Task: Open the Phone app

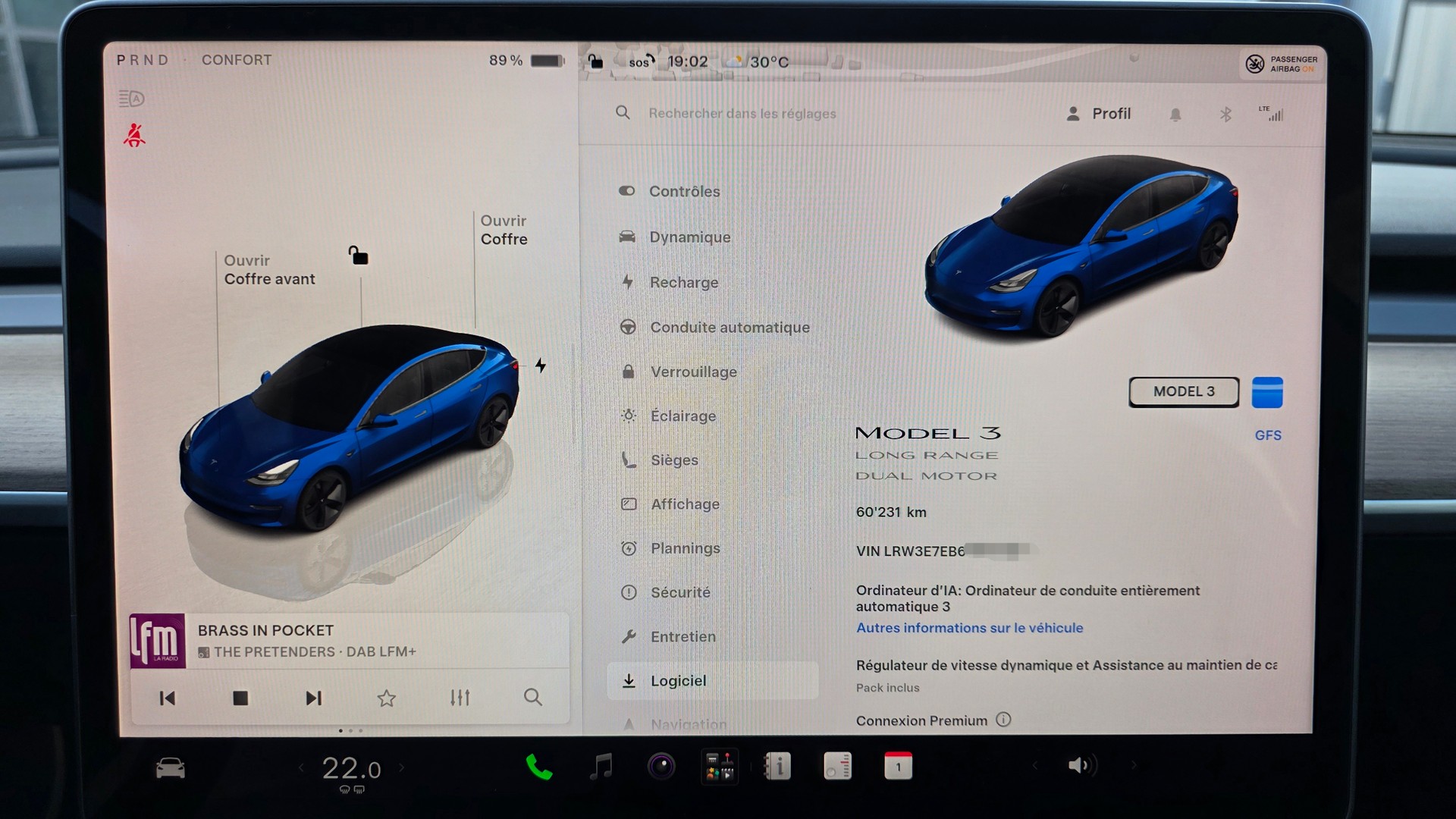Action: pos(539,767)
